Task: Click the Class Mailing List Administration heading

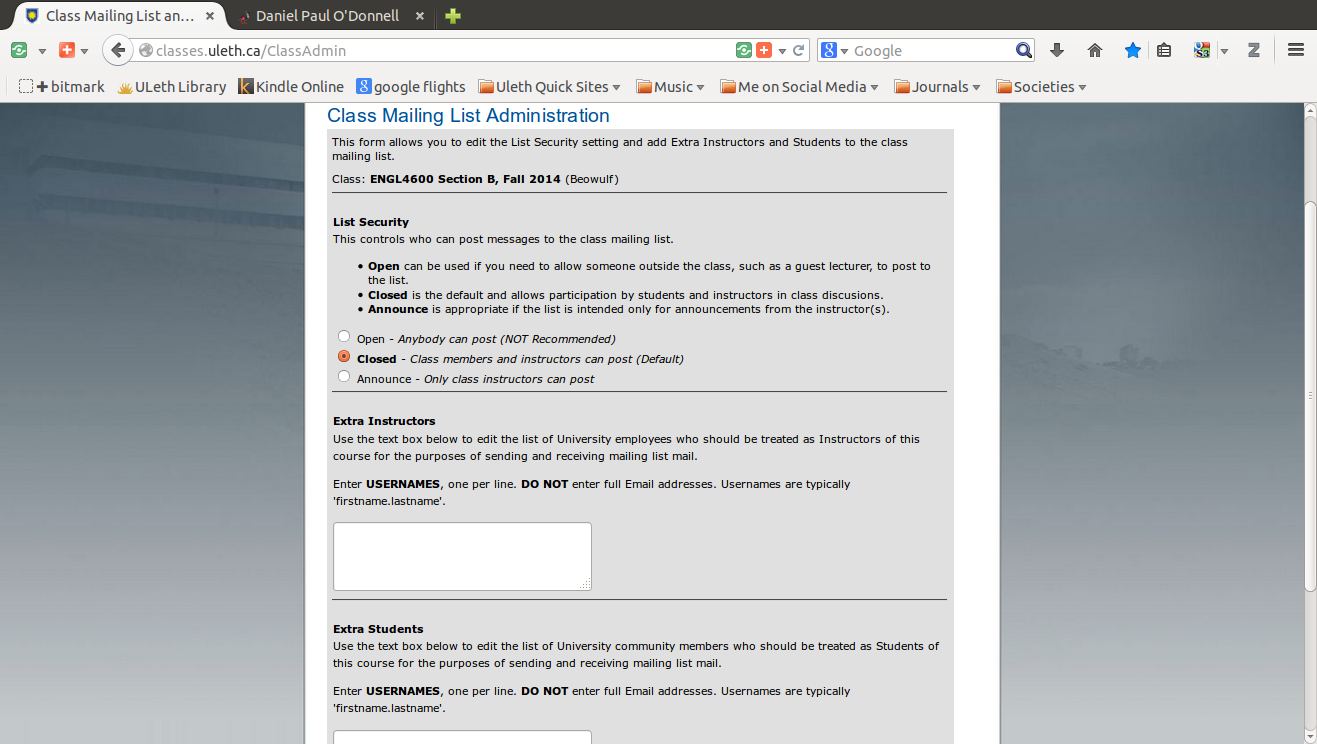Action: (x=468, y=116)
